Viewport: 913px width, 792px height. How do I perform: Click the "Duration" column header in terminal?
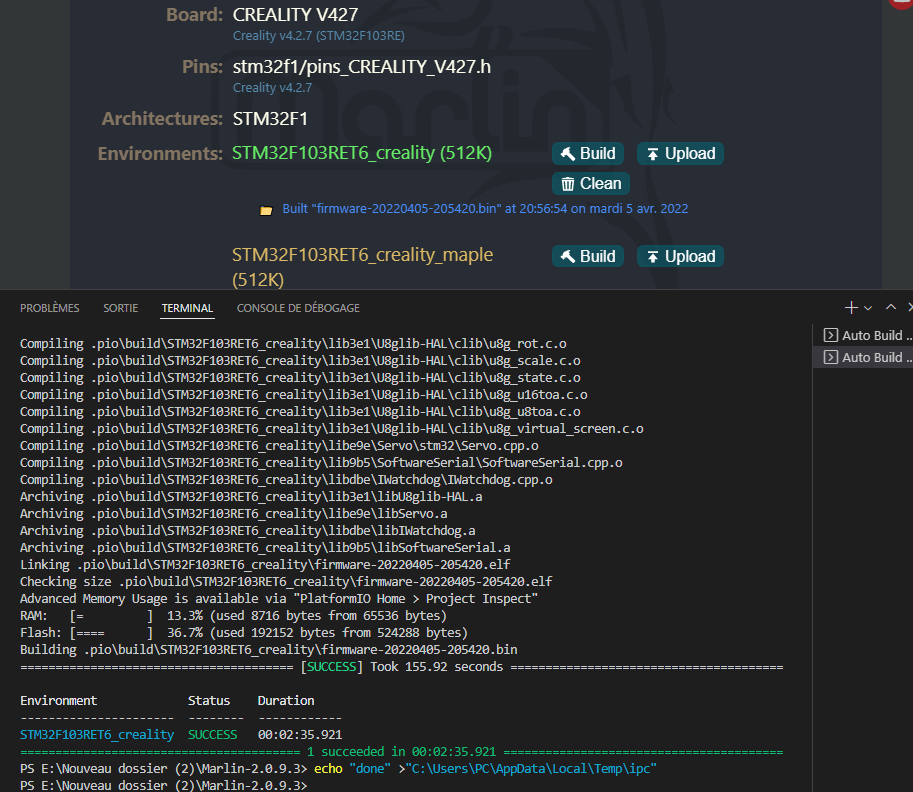(286, 701)
